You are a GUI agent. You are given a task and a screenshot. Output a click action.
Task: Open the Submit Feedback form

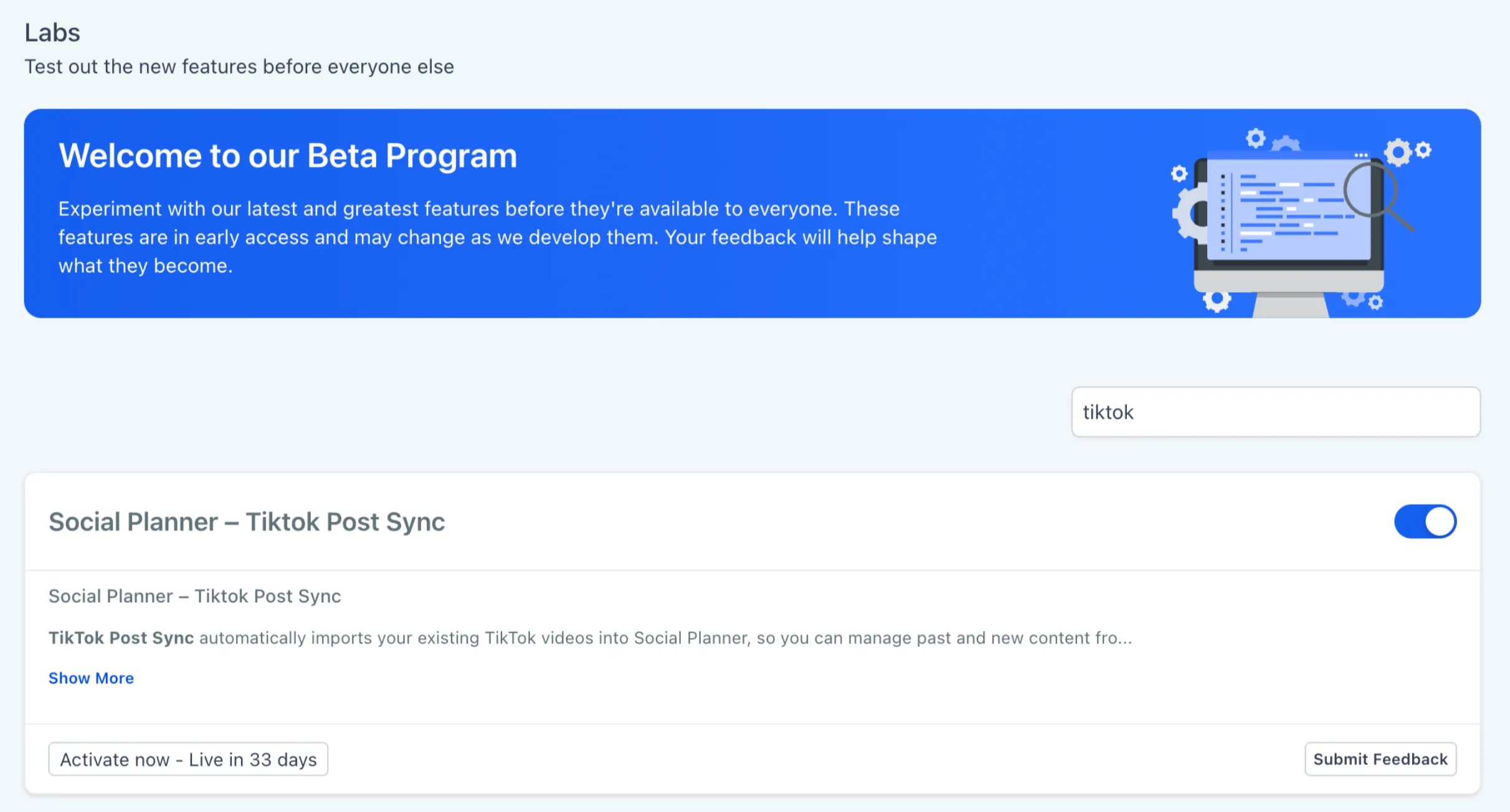click(1380, 759)
